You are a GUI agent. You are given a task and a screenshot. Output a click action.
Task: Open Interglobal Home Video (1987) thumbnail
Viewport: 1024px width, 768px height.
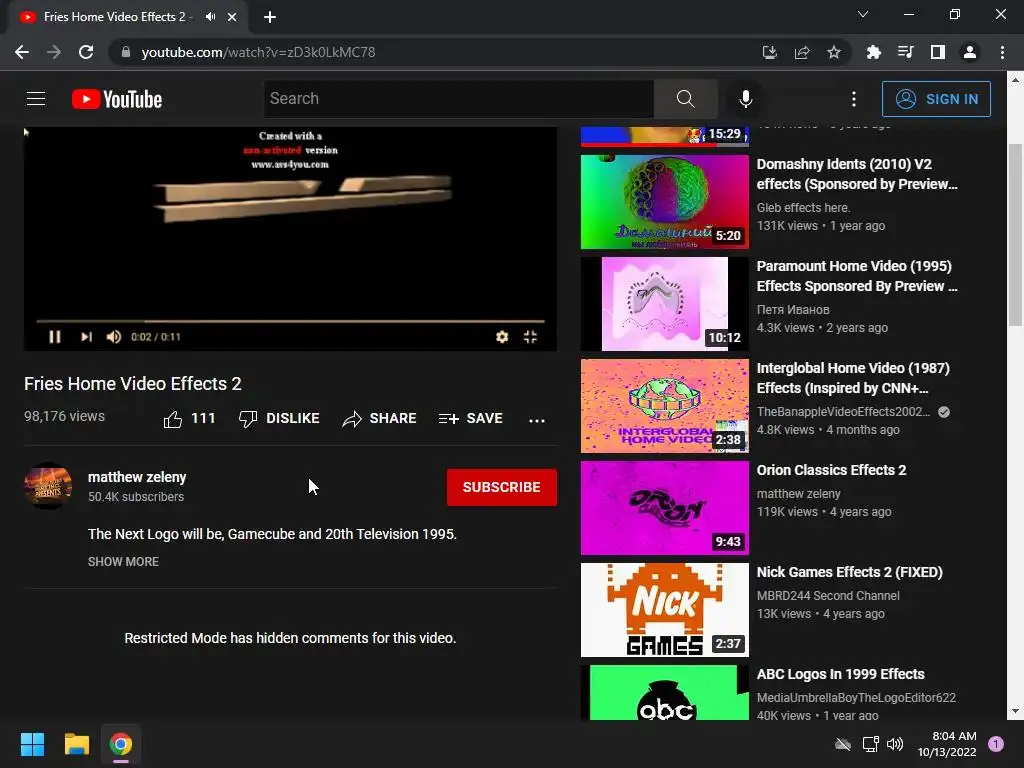tap(665, 406)
